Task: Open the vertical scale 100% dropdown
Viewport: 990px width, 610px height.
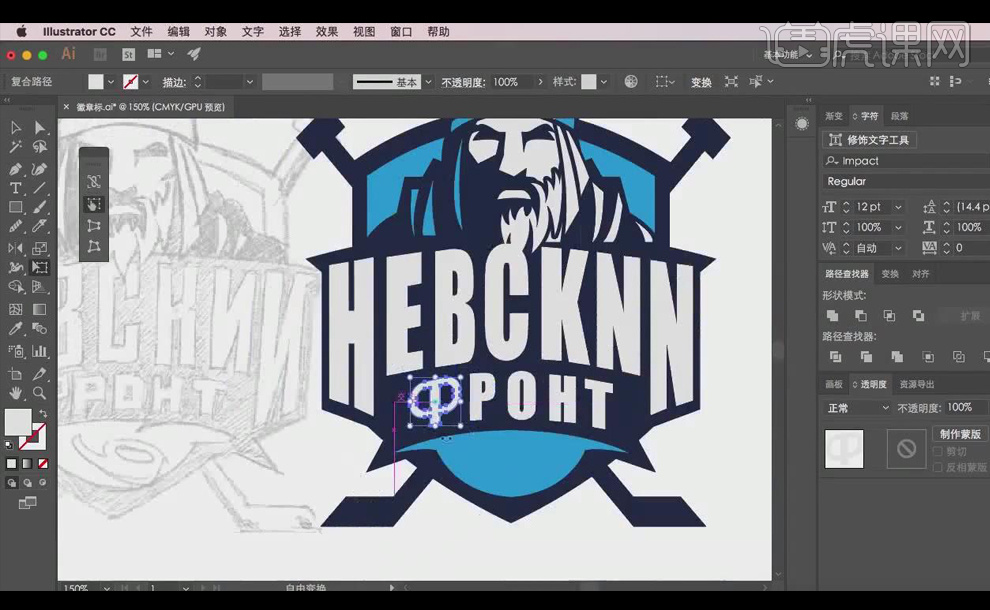Action: (898, 227)
